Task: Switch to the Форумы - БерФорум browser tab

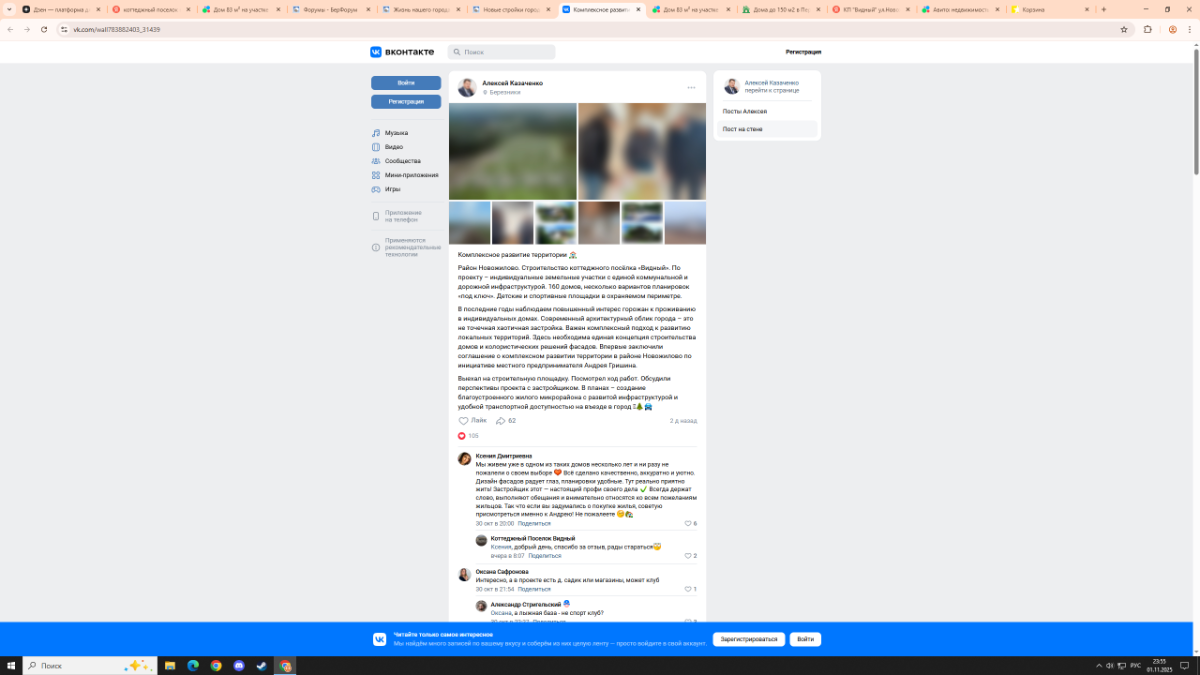Action: click(x=328, y=9)
